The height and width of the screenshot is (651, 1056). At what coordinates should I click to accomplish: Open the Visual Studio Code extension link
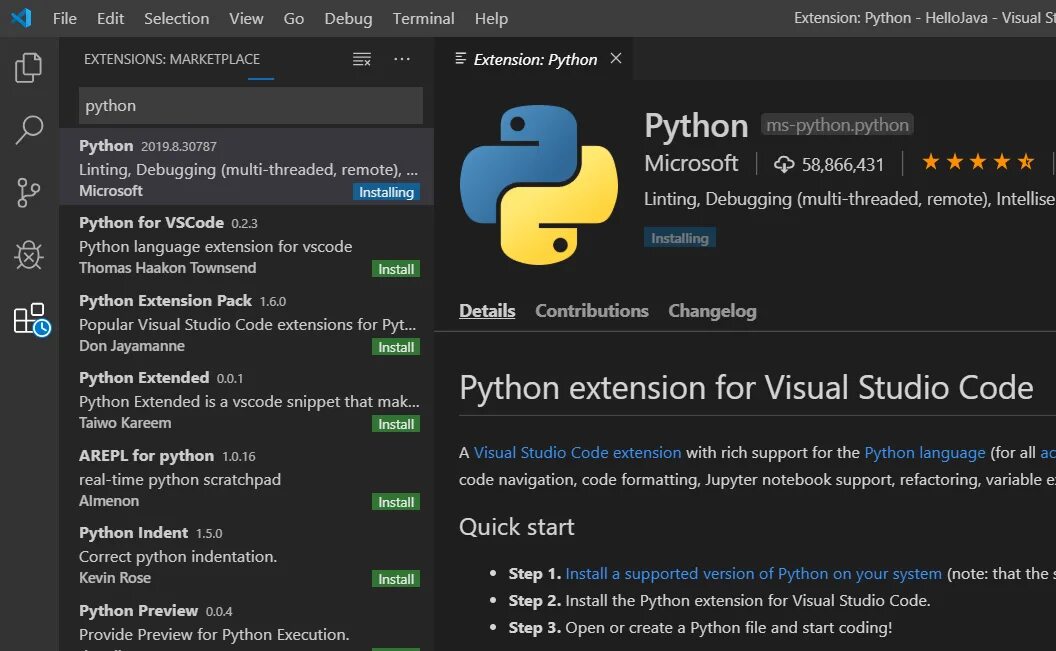click(x=577, y=453)
